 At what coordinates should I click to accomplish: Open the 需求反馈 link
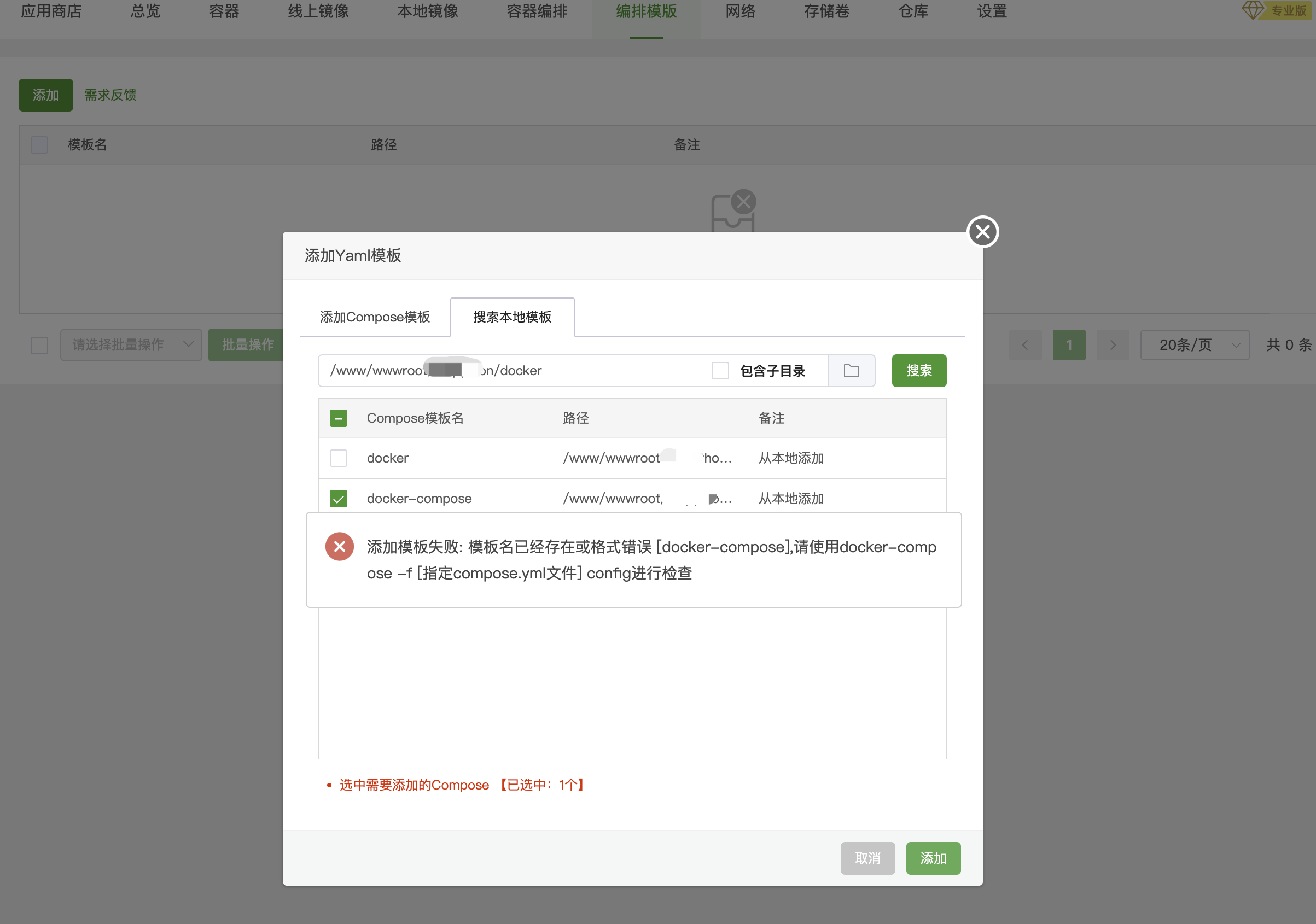coord(110,95)
